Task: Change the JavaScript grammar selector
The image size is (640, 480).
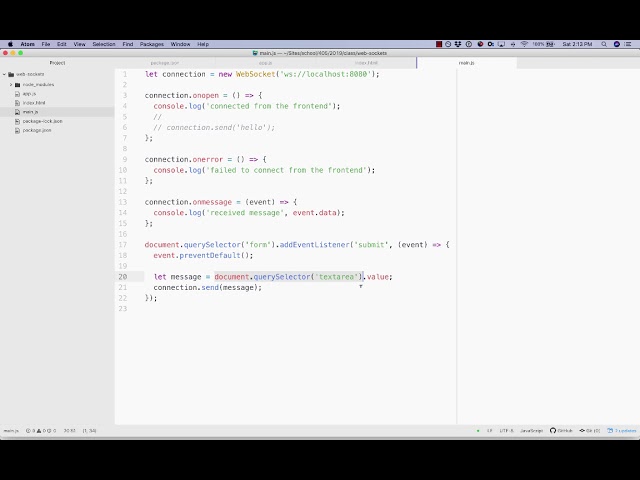Action: coord(531,431)
